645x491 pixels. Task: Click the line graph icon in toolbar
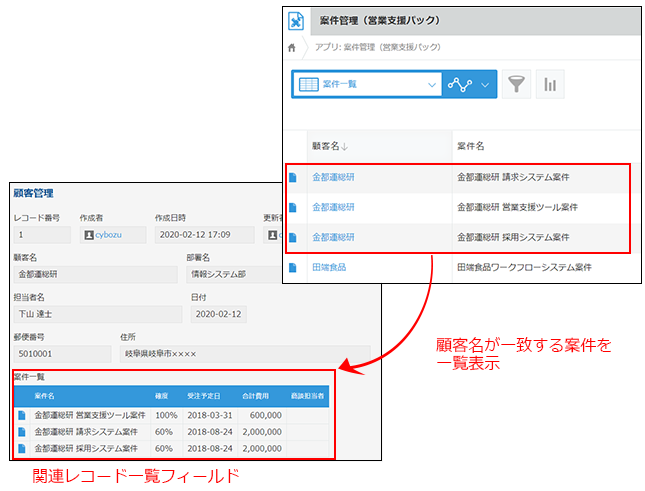(x=460, y=84)
